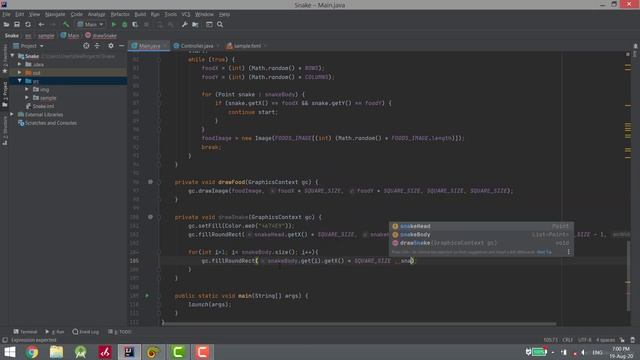Click the Synchronize reload icon in toolbar
Image resolution: width=640 pixels, height=360 pixels.
tap(28, 24)
